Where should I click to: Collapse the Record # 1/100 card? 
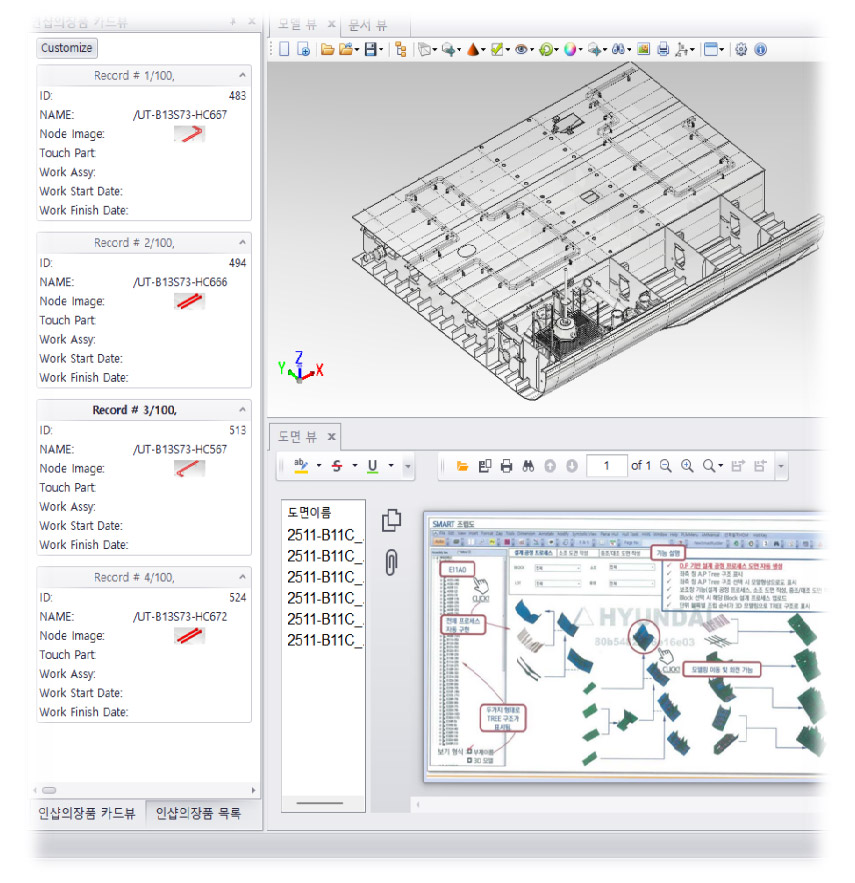(x=243, y=75)
